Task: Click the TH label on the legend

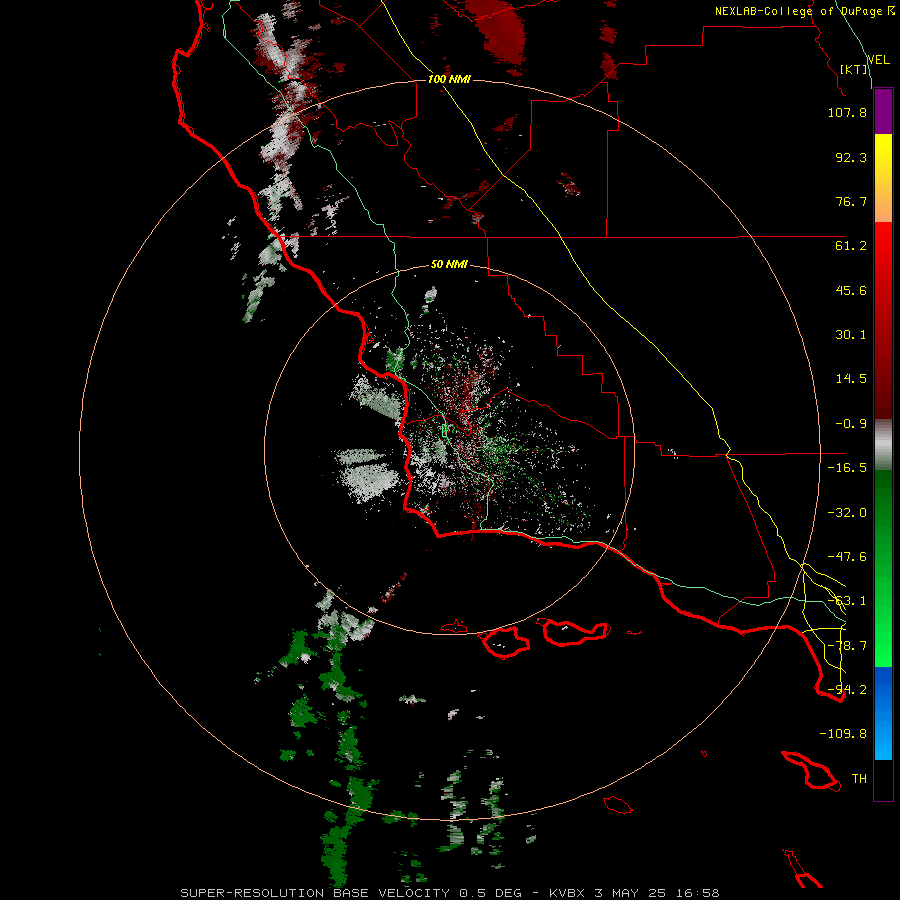Action: tap(859, 779)
